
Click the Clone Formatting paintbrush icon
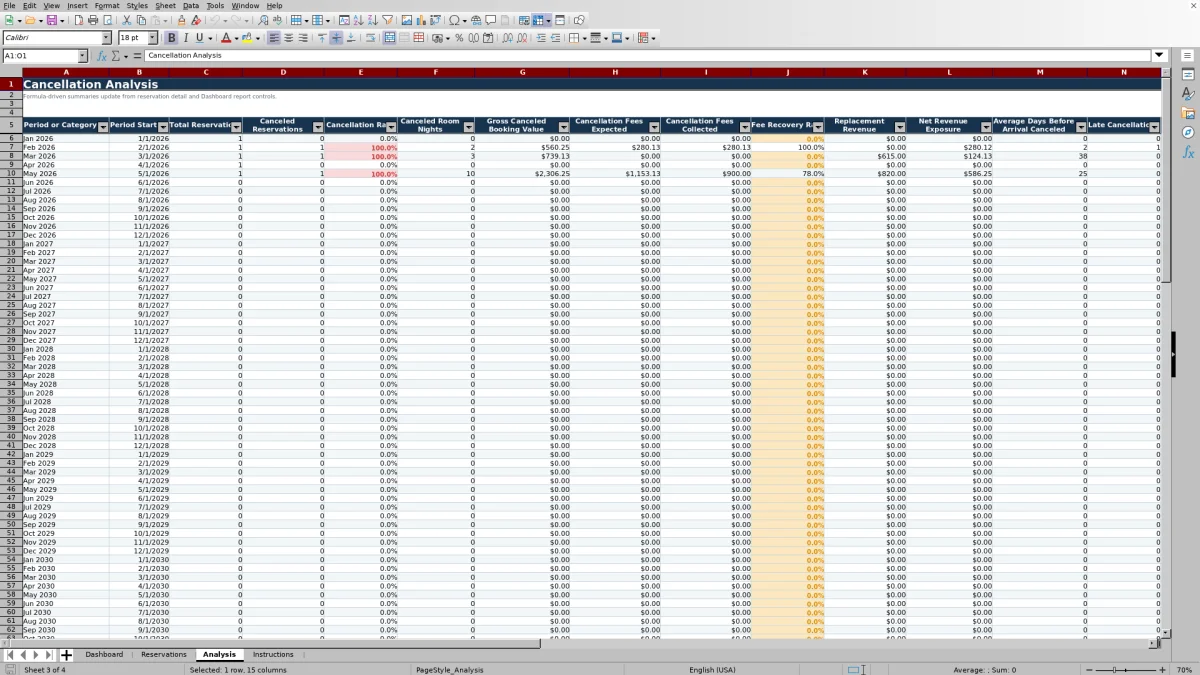click(181, 20)
